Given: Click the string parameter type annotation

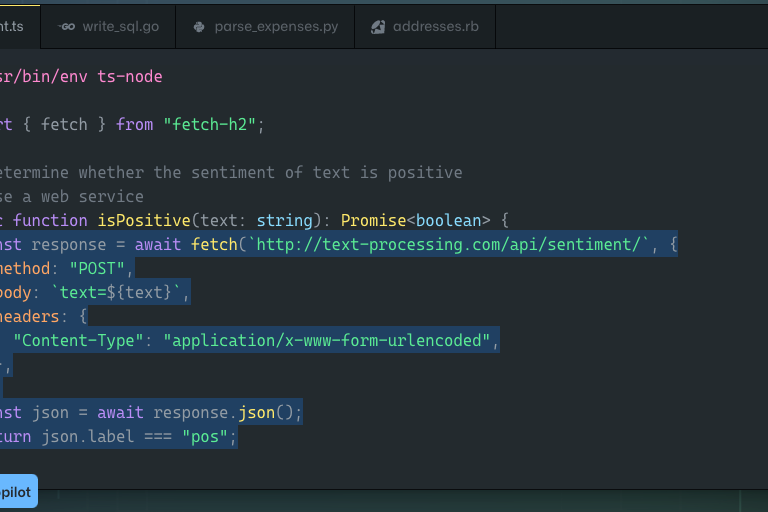Looking at the screenshot, I should [x=284, y=220].
